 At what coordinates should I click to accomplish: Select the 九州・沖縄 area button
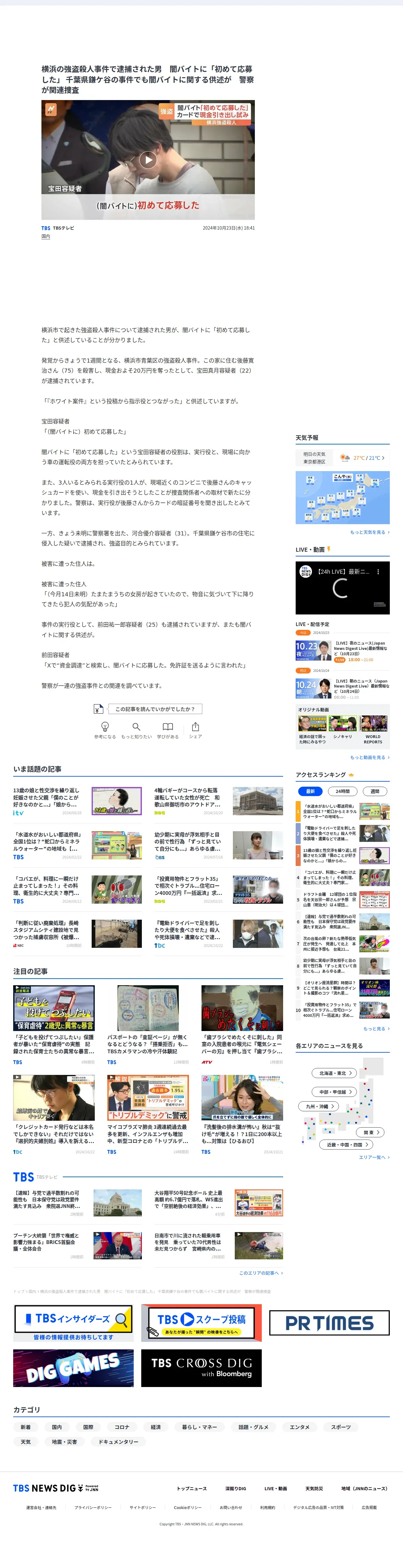[x=319, y=1107]
